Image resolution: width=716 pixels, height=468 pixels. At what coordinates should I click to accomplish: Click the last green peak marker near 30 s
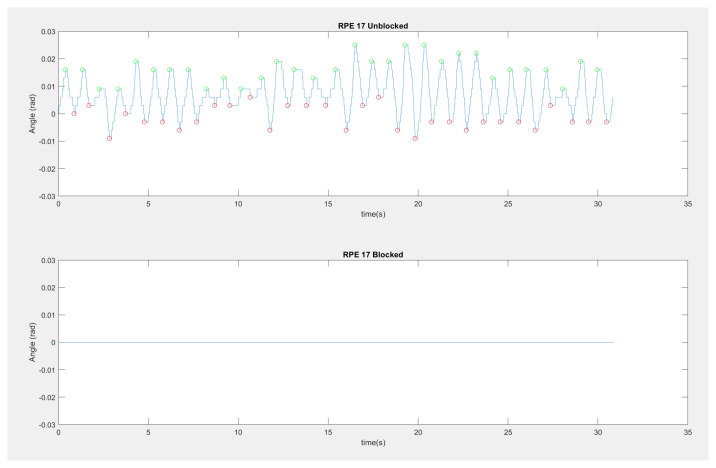(x=598, y=70)
